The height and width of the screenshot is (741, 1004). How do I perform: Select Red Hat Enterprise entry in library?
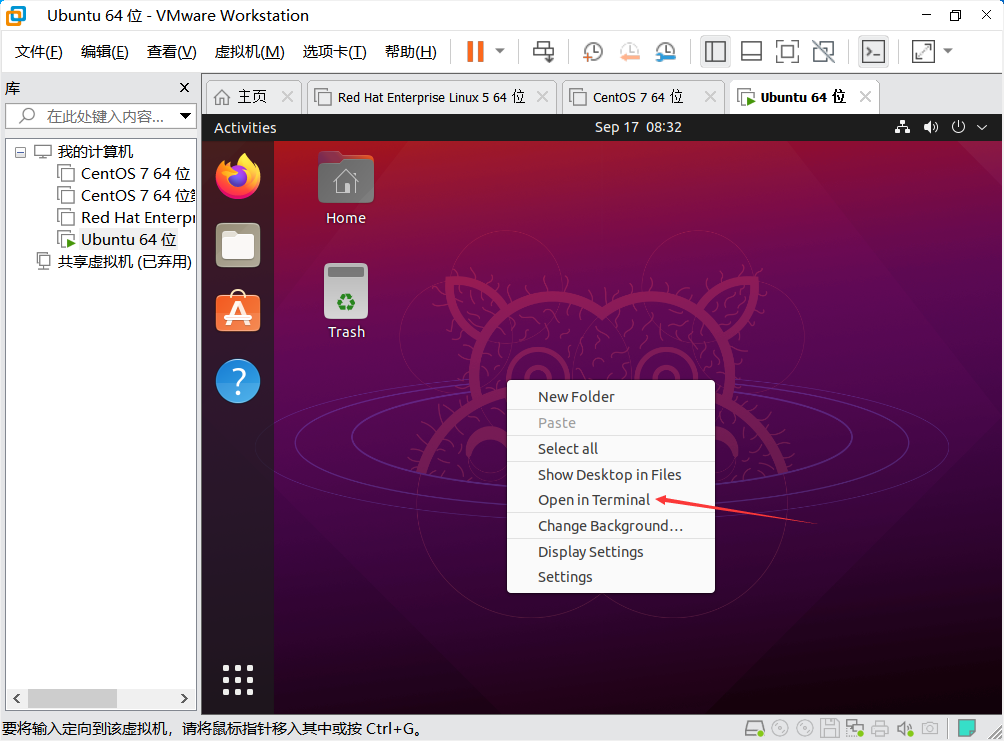(x=126, y=218)
